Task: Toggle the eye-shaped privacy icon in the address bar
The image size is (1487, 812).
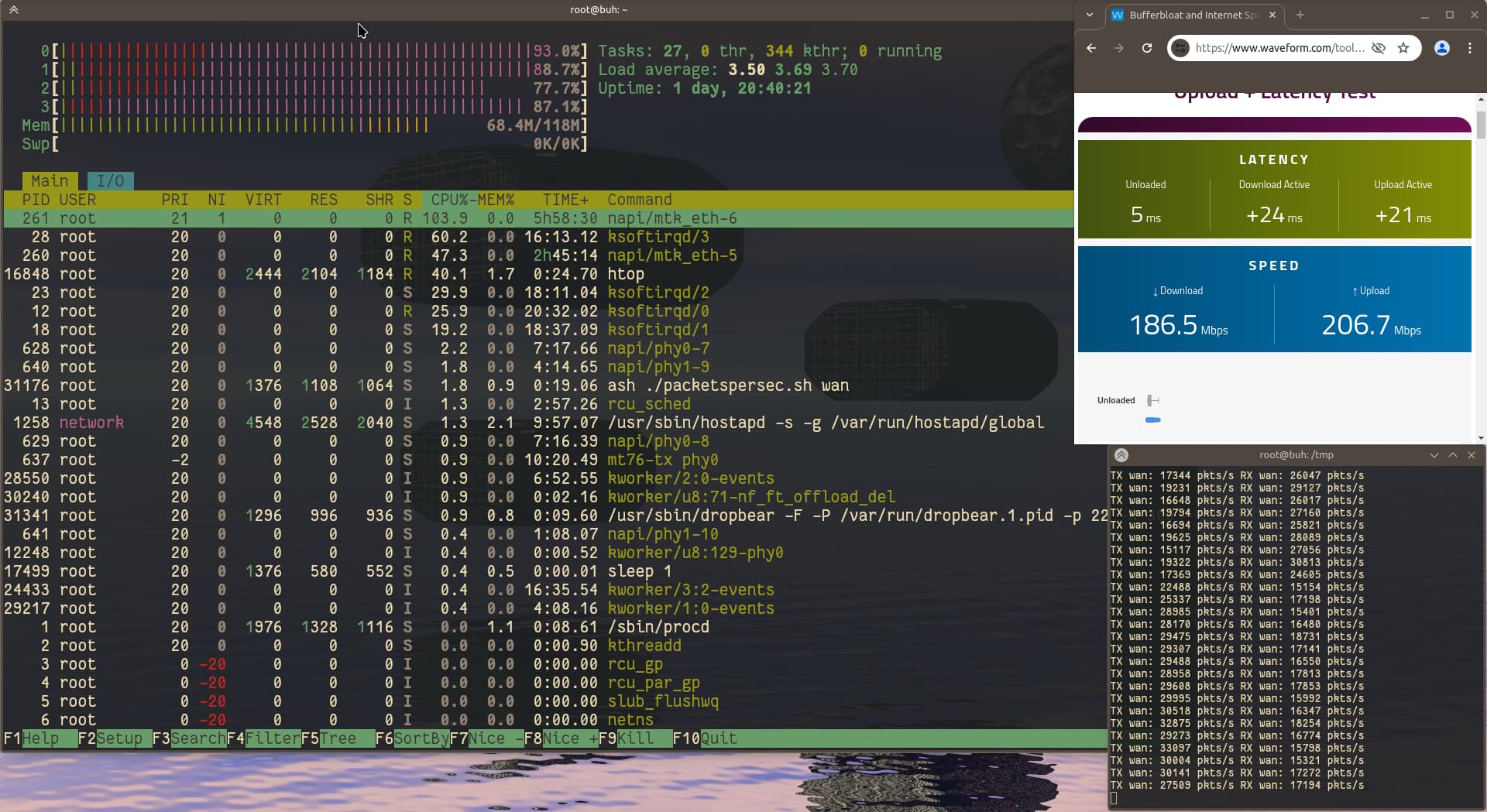Action: (1379, 48)
